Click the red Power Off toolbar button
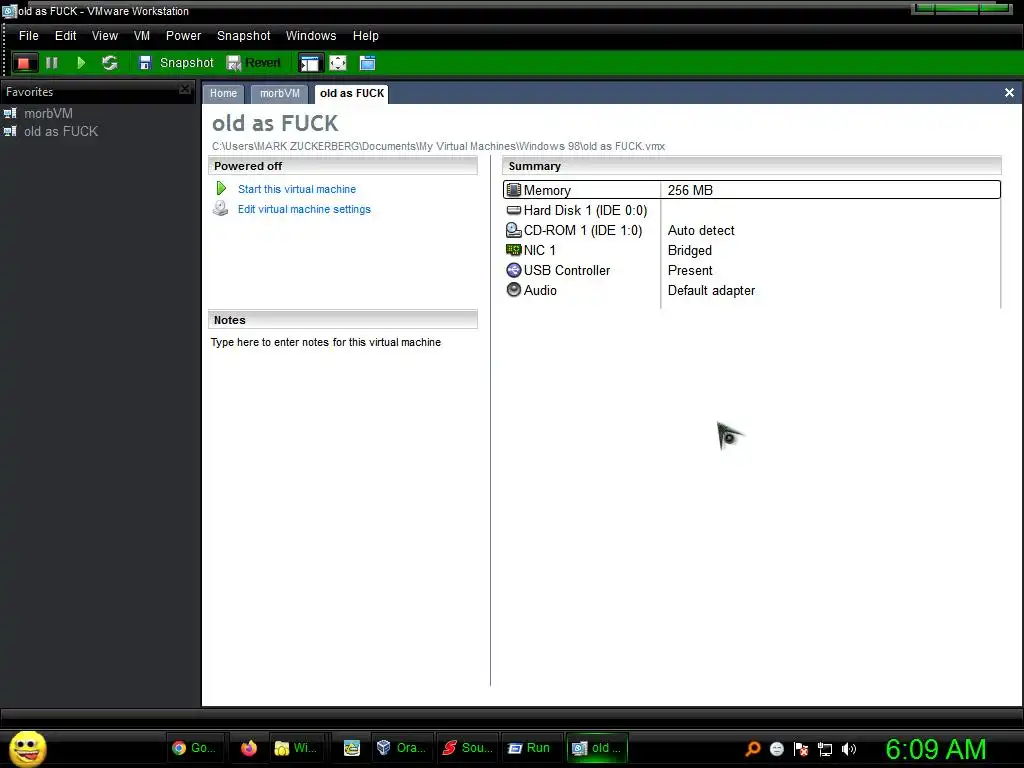The height and width of the screenshot is (768, 1024). [x=24, y=63]
